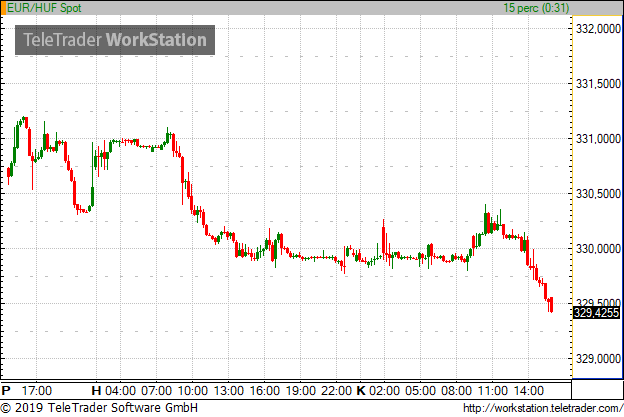624x417 pixels.
Task: Click the 332,0000 price axis label
Action: pos(598,29)
